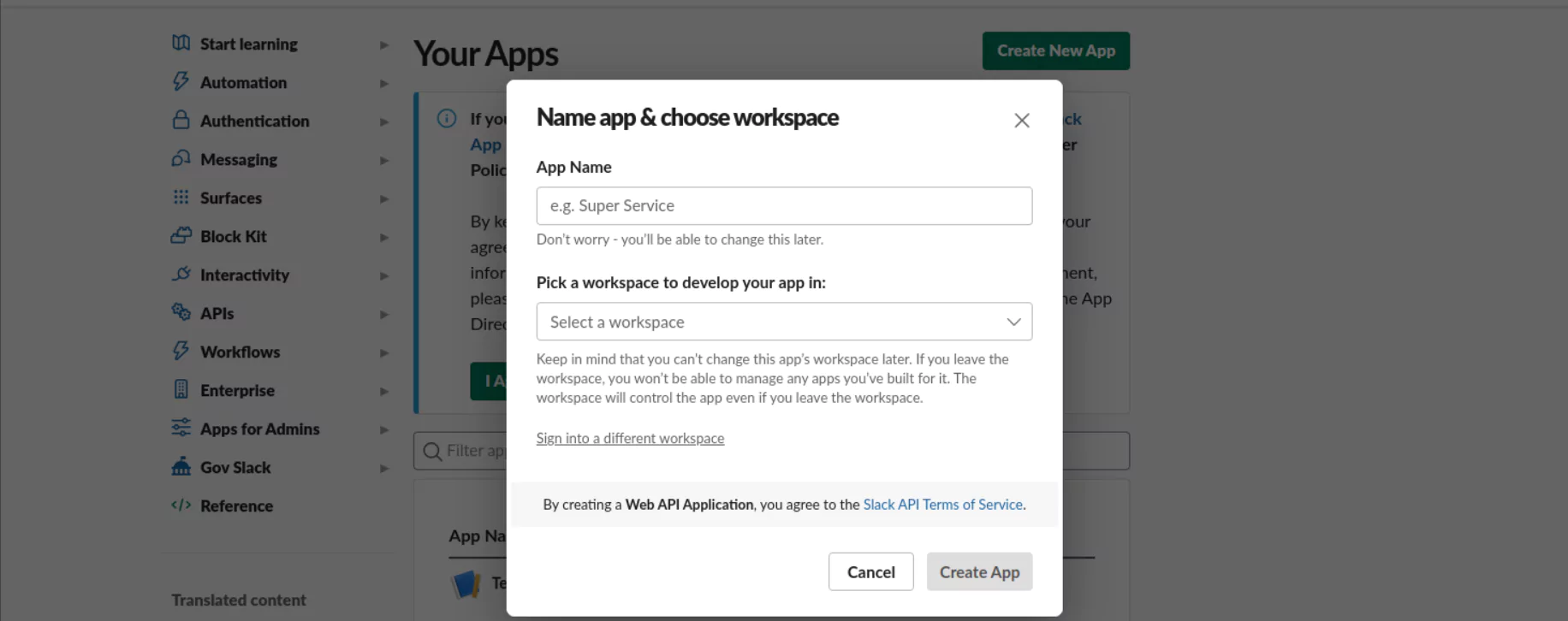Open Reference menu item

coord(237,506)
